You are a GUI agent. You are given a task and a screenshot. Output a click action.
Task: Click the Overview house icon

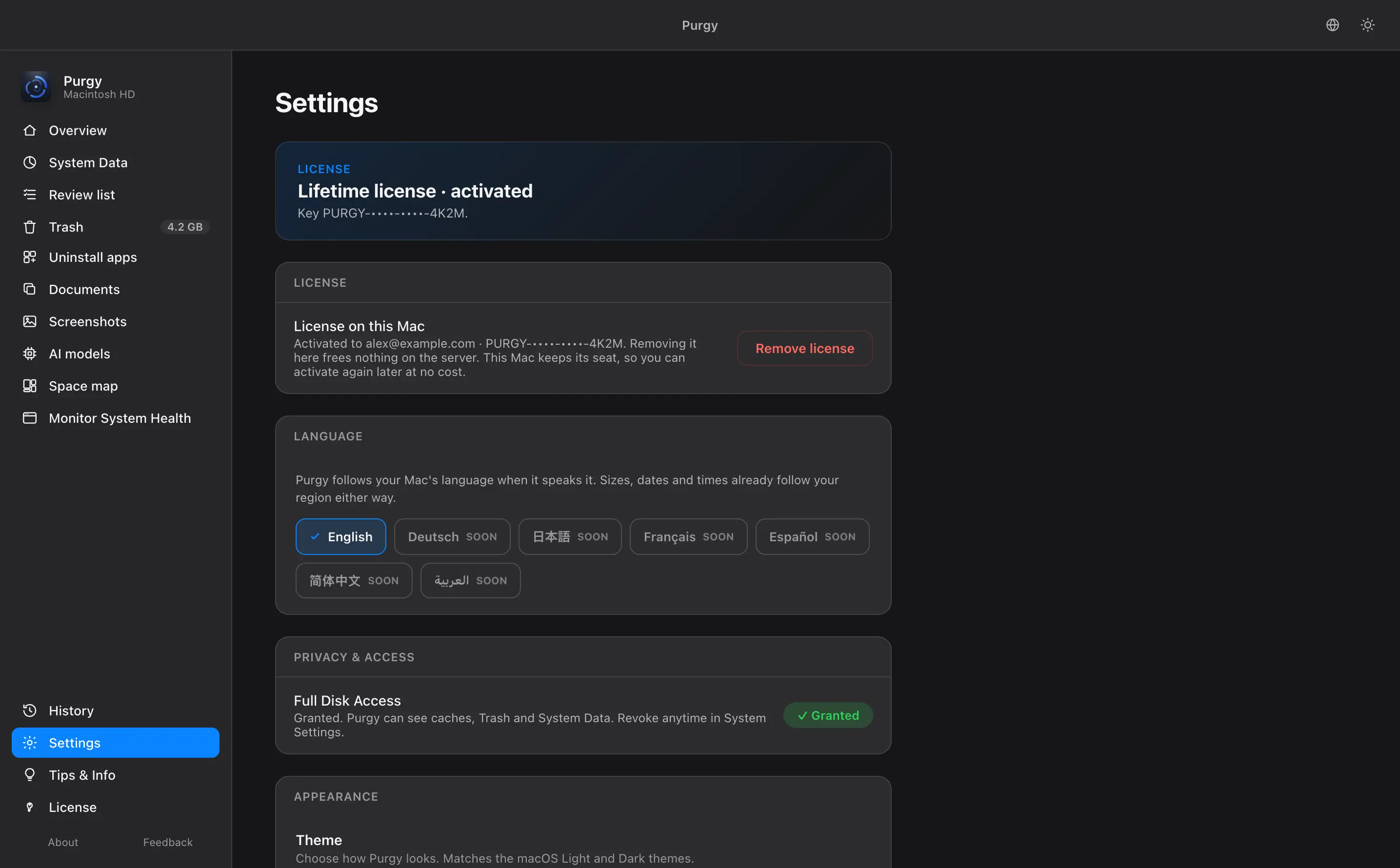[x=30, y=130]
